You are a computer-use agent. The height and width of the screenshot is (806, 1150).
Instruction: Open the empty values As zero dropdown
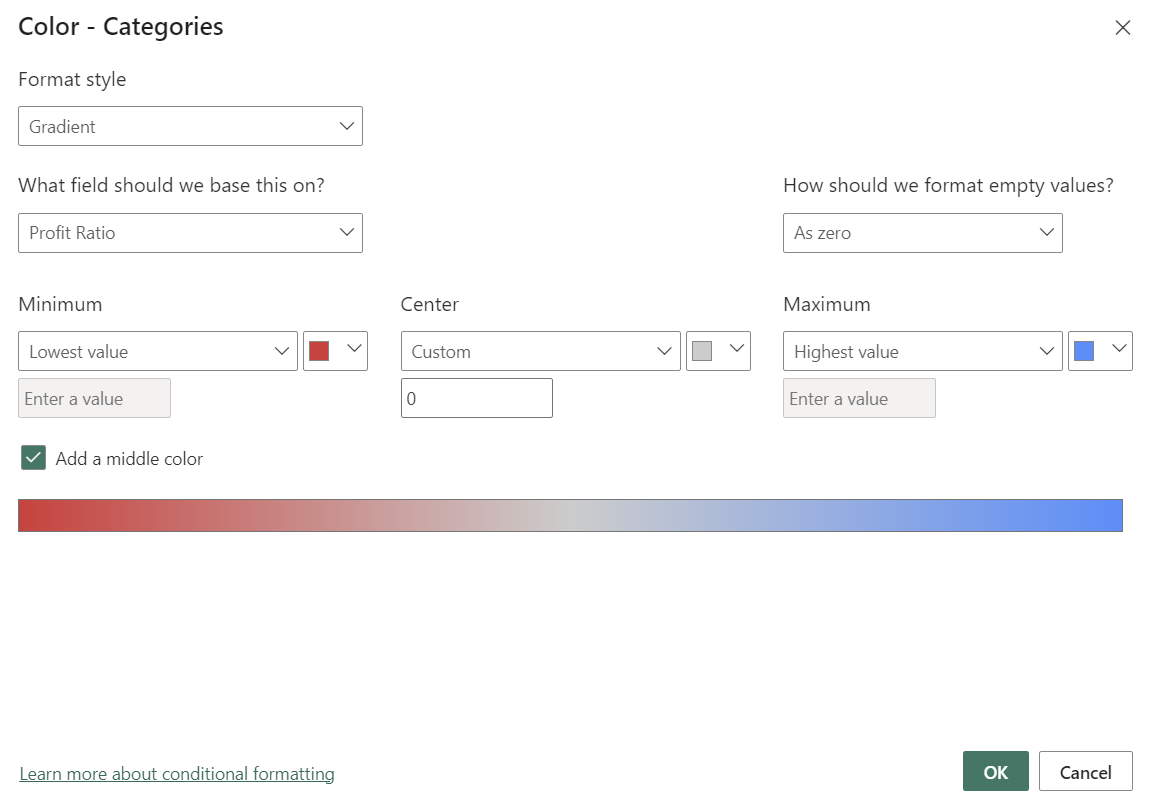pyautogui.click(x=922, y=233)
